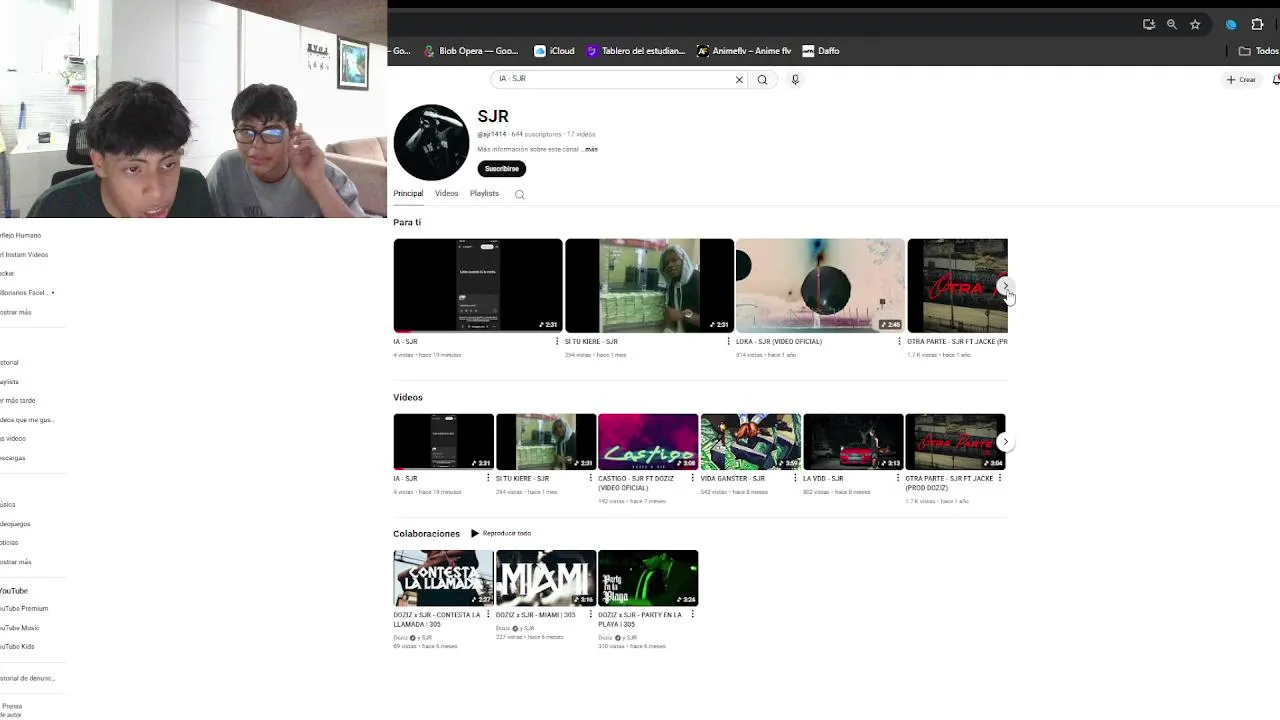Image resolution: width=1280 pixels, height=720 pixels.
Task: Expand channel info with the 'más' link
Action: [591, 149]
